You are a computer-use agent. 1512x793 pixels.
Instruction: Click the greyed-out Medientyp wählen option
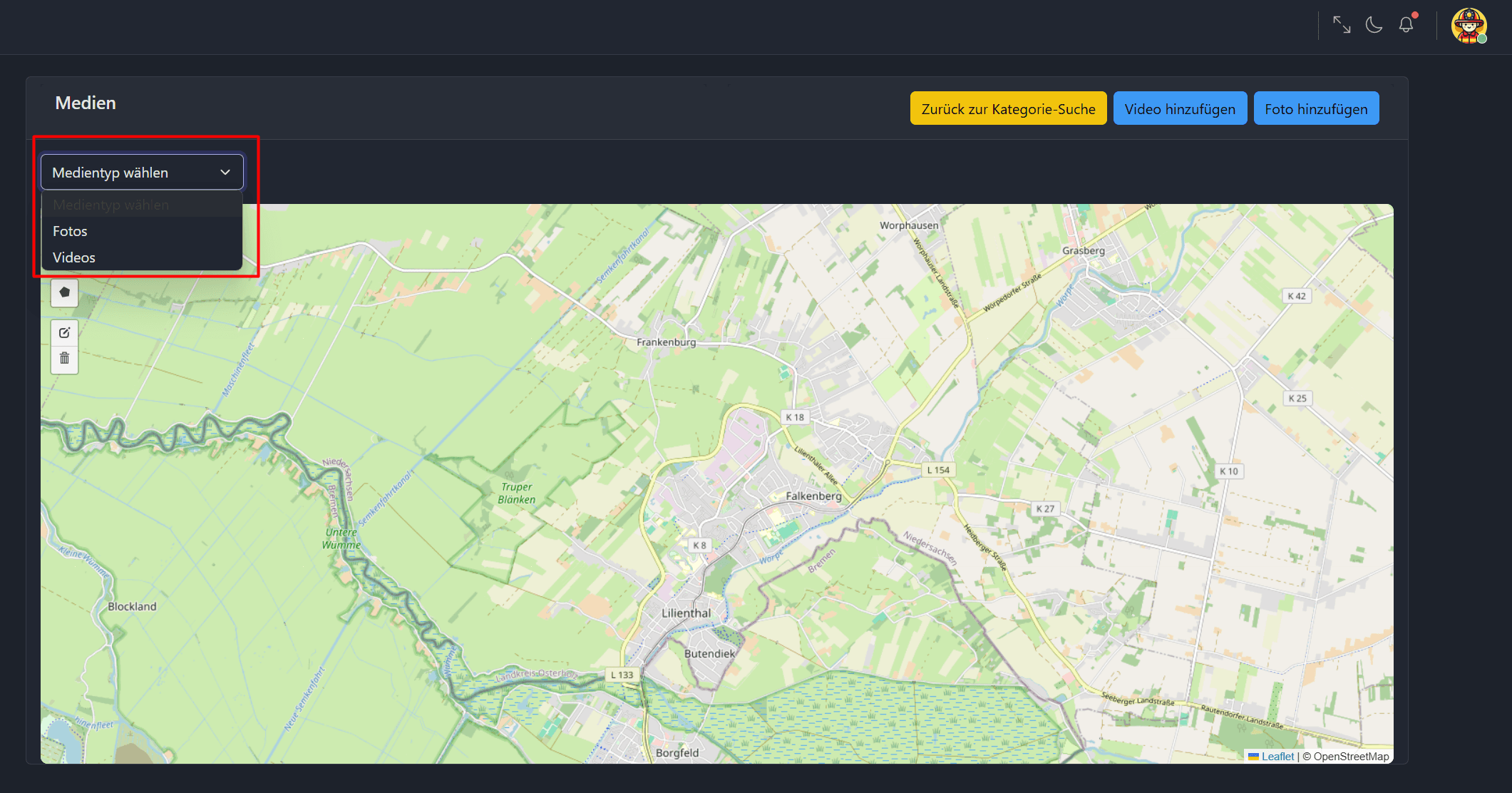(110, 205)
